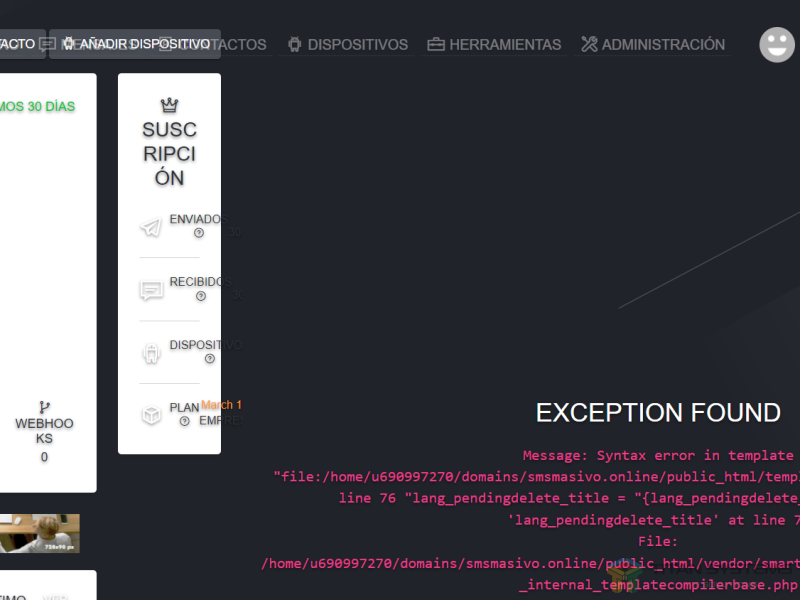This screenshot has height=600, width=800.
Task: Click the crown icon above Suscripción
Action: (169, 105)
